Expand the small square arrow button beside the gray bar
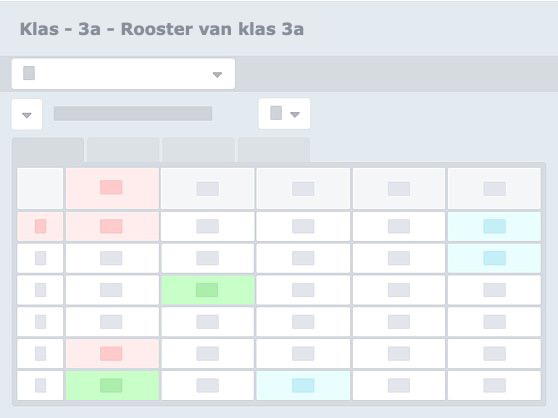Viewport: 558px width, 418px height. (x=27, y=114)
